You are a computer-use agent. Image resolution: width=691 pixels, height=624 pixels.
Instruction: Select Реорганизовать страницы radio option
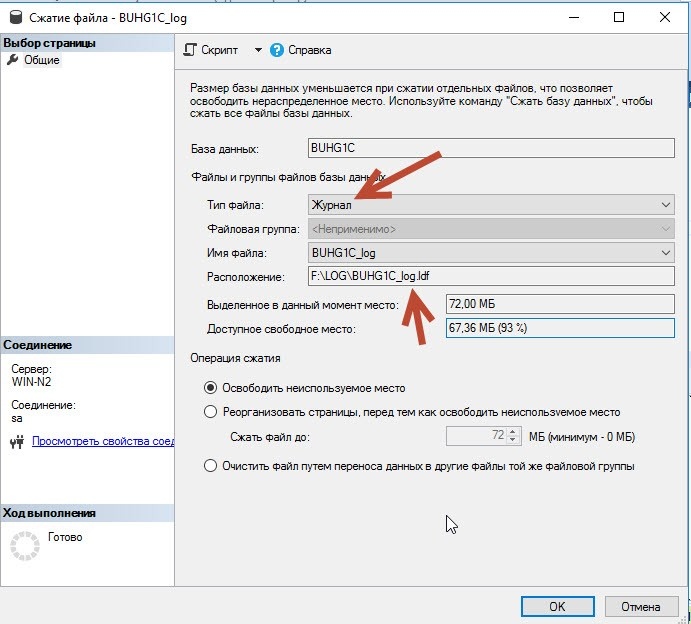[x=211, y=412]
